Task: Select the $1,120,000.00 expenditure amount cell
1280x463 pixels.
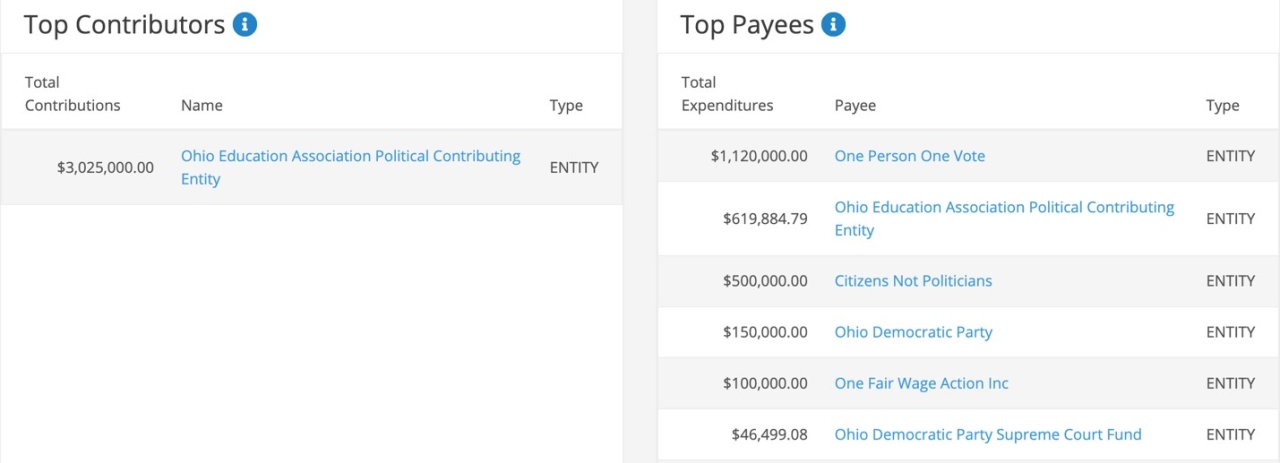Action: click(x=759, y=156)
